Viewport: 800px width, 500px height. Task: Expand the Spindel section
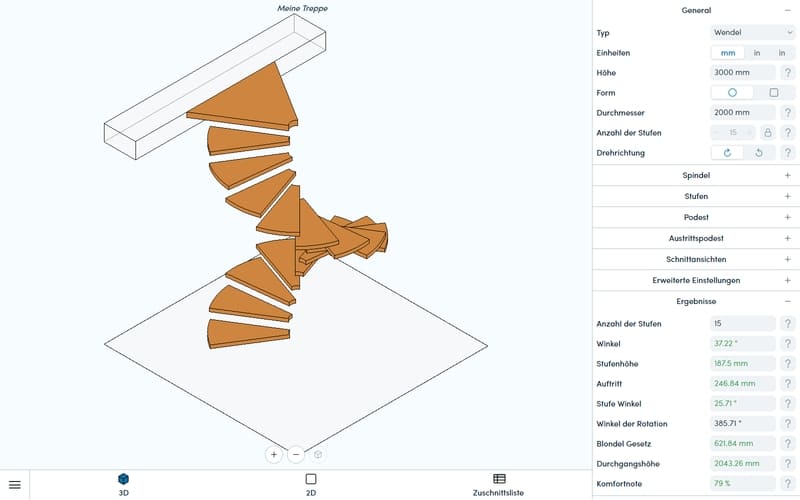pos(696,175)
